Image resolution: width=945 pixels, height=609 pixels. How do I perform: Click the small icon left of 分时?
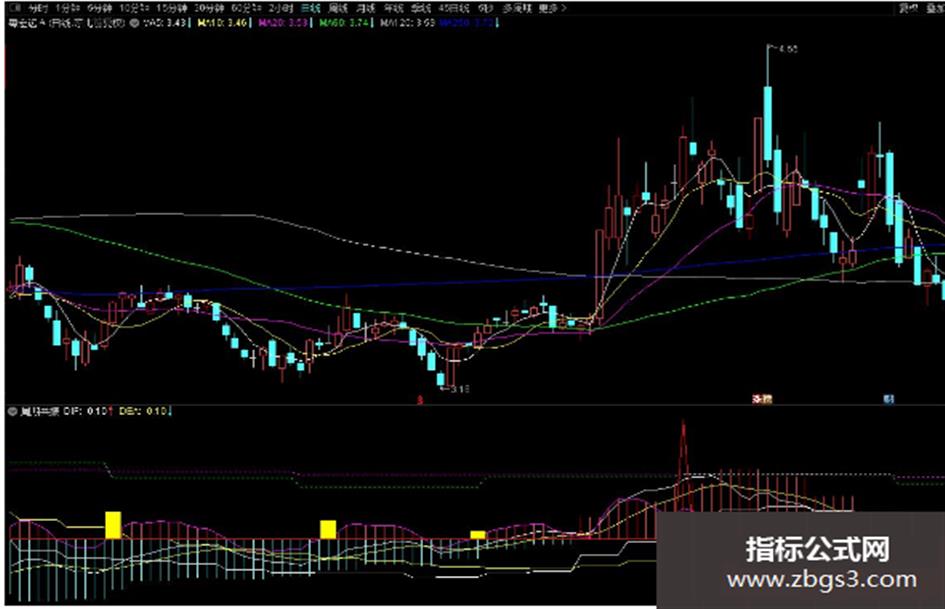pos(14,8)
